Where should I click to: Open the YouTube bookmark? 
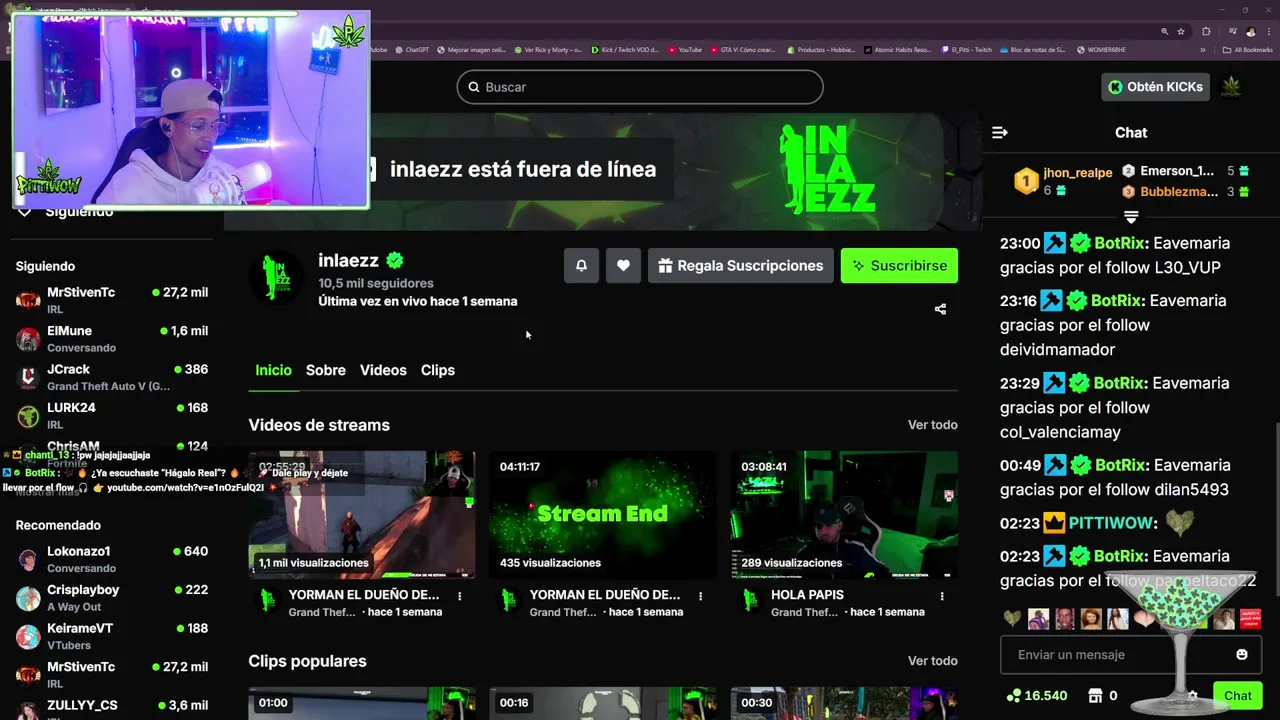click(685, 50)
